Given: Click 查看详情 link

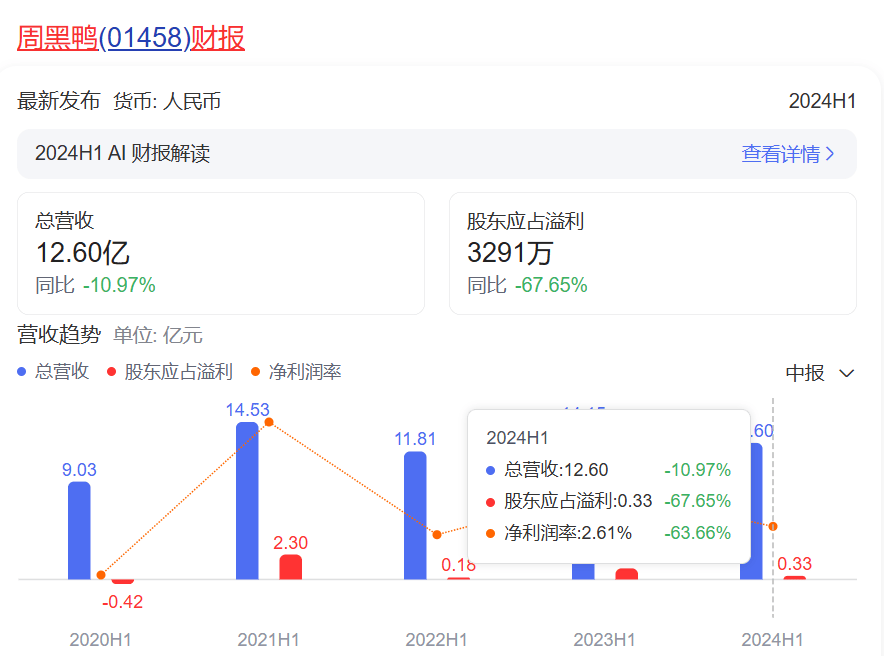Looking at the screenshot, I should tap(780, 154).
